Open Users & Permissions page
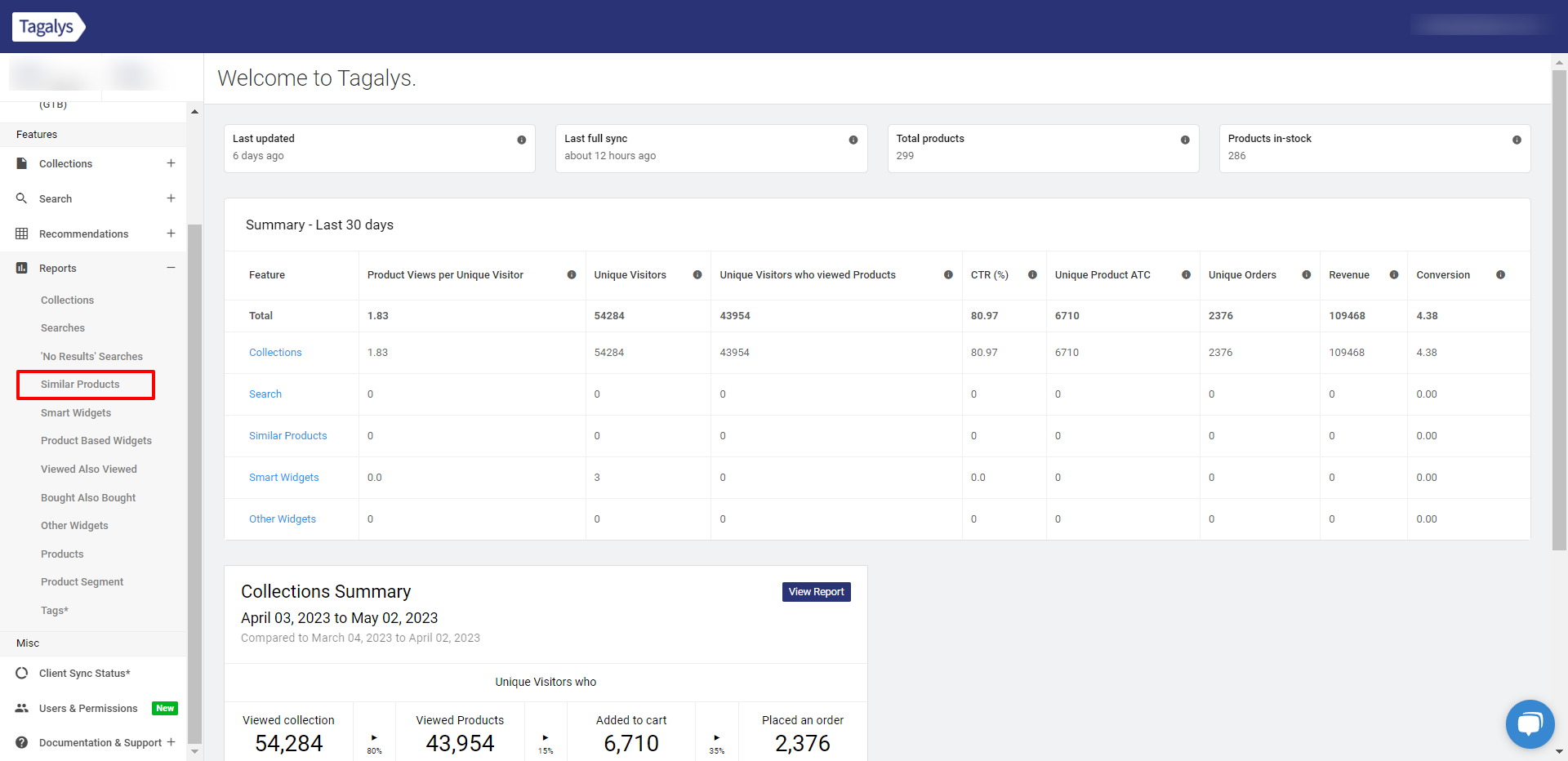This screenshot has width=1568, height=761. (88, 708)
